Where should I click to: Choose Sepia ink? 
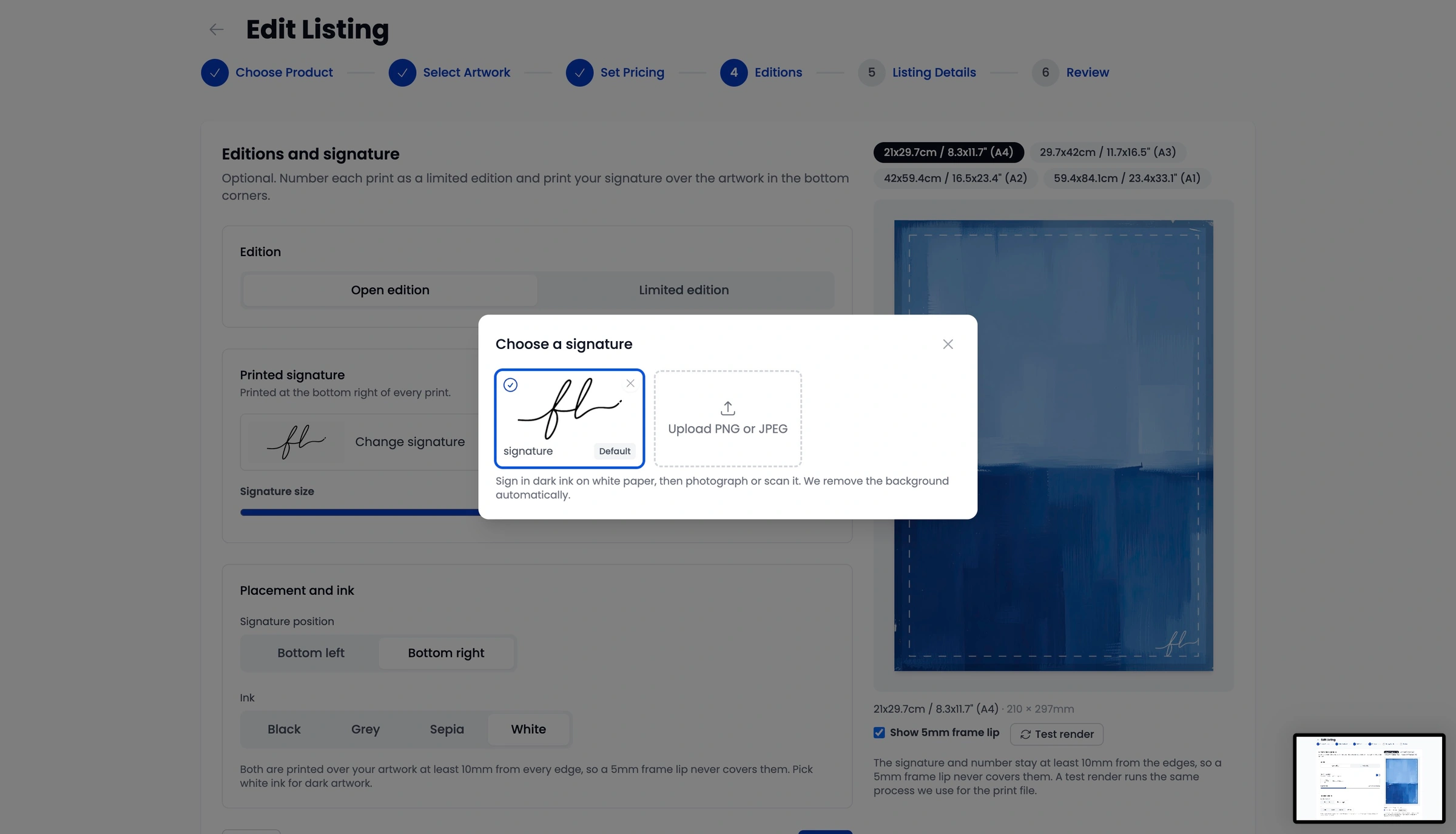pos(447,730)
